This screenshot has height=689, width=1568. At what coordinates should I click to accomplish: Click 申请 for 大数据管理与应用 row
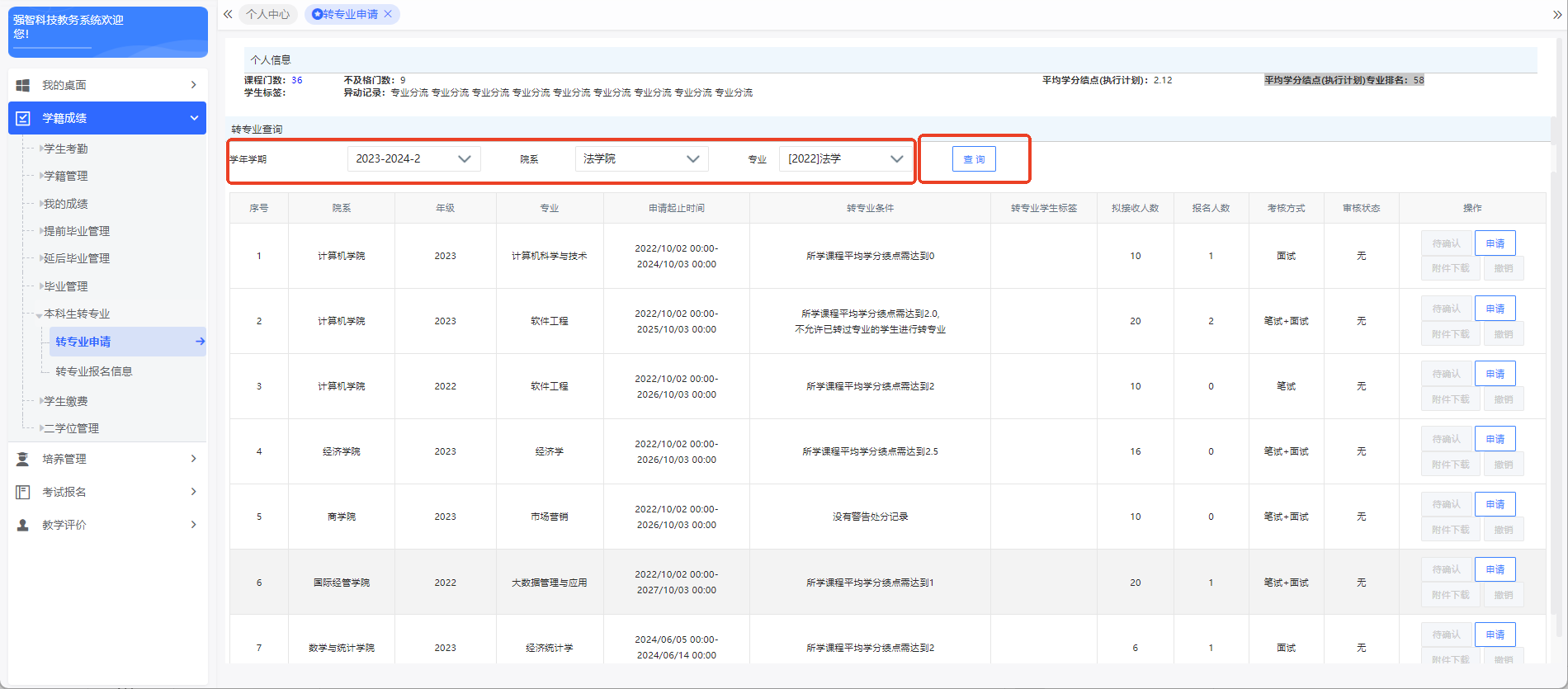point(1495,569)
